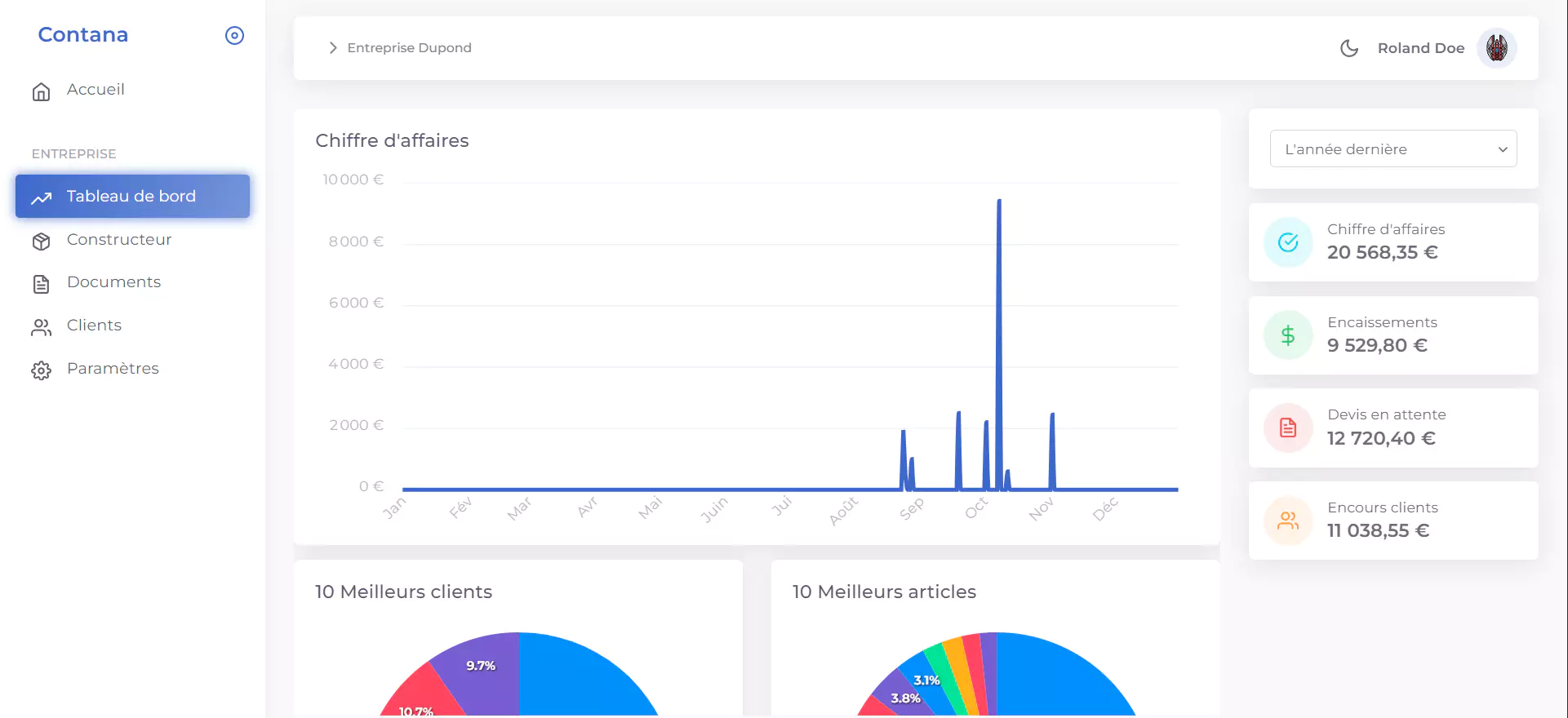Viewport: 1568px width, 718px height.
Task: Click the purple 9.7% pie slice
Action: point(480,669)
